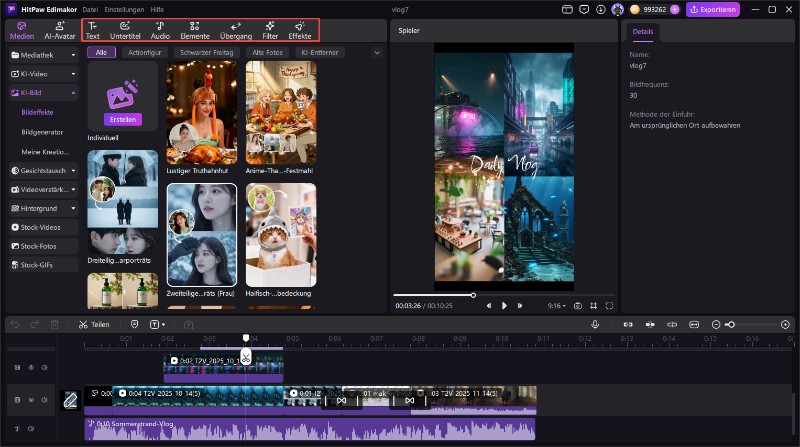The height and width of the screenshot is (447, 800).
Task: Collapse the KI-Bild section
Action: [x=74, y=92]
